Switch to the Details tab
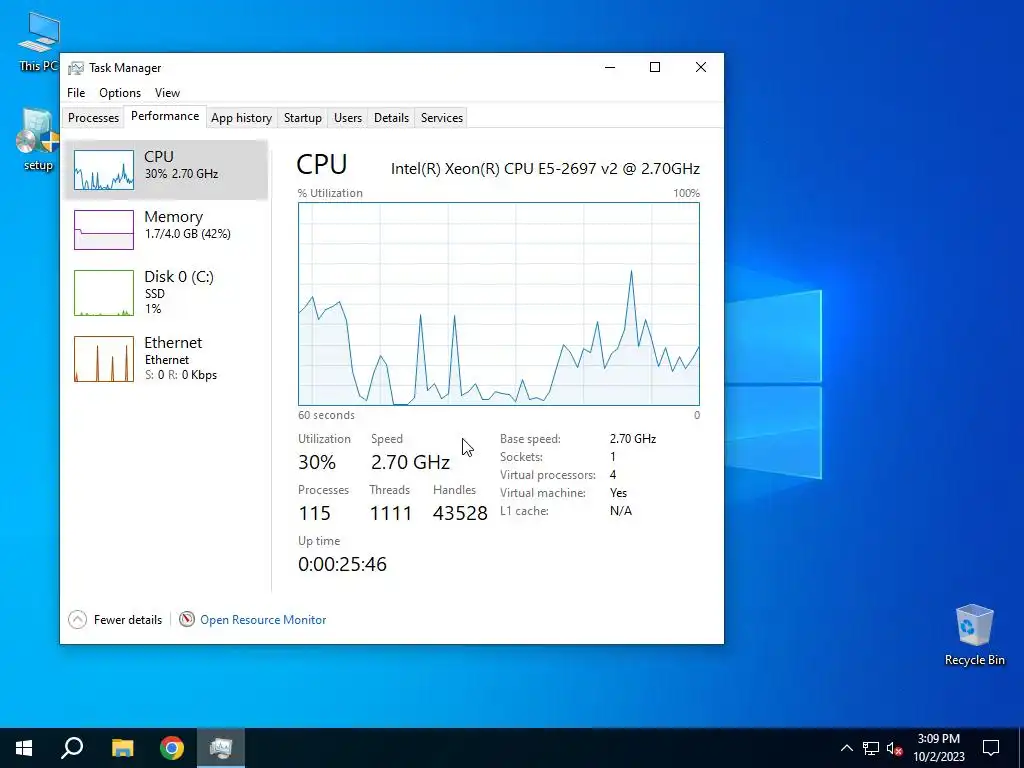The width and height of the screenshot is (1024, 768). pyautogui.click(x=391, y=118)
